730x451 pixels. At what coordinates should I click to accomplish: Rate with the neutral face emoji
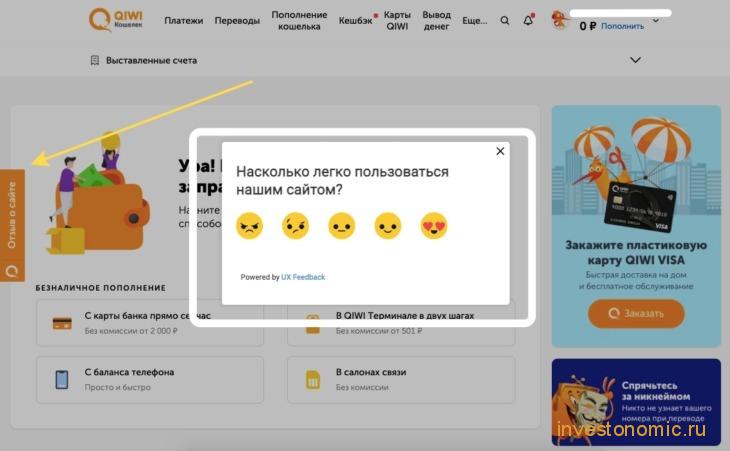(x=342, y=226)
